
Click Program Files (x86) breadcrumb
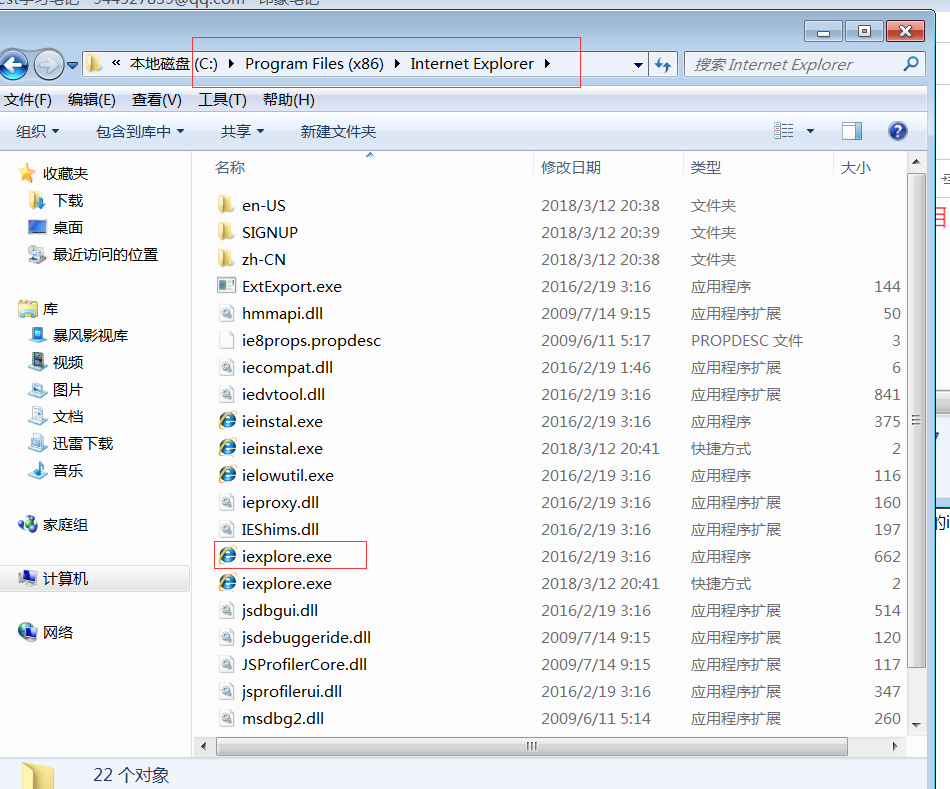tap(314, 64)
